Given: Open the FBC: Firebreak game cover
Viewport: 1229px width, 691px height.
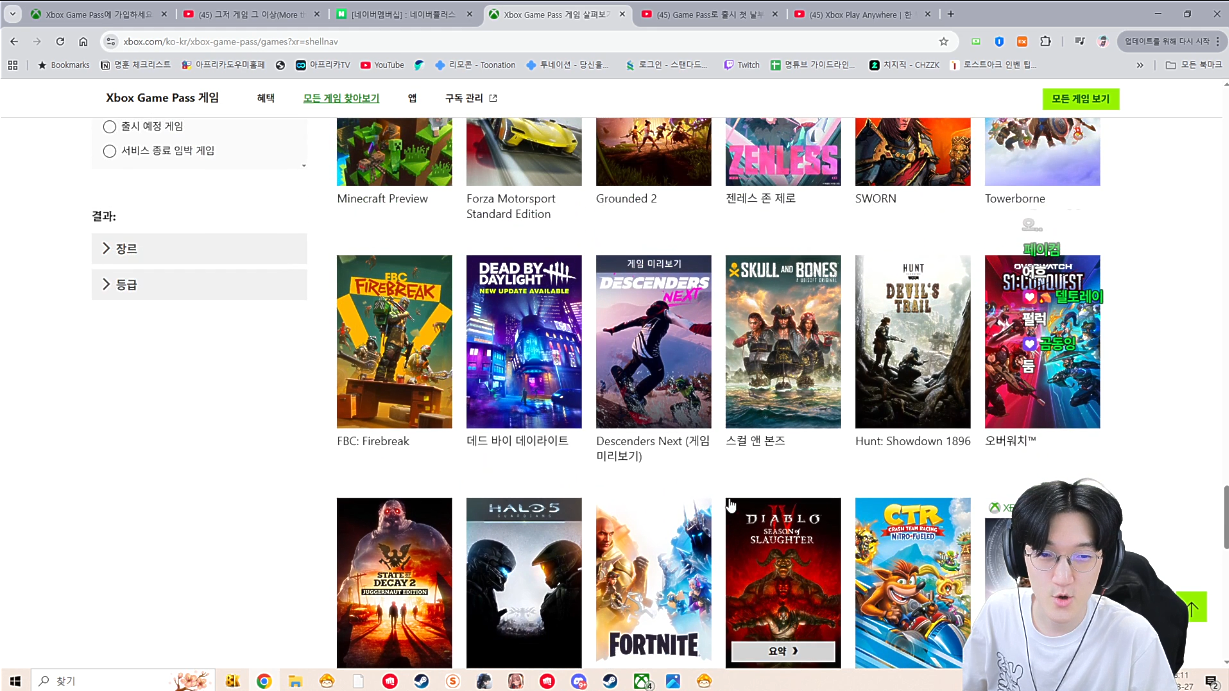Looking at the screenshot, I should 394,341.
